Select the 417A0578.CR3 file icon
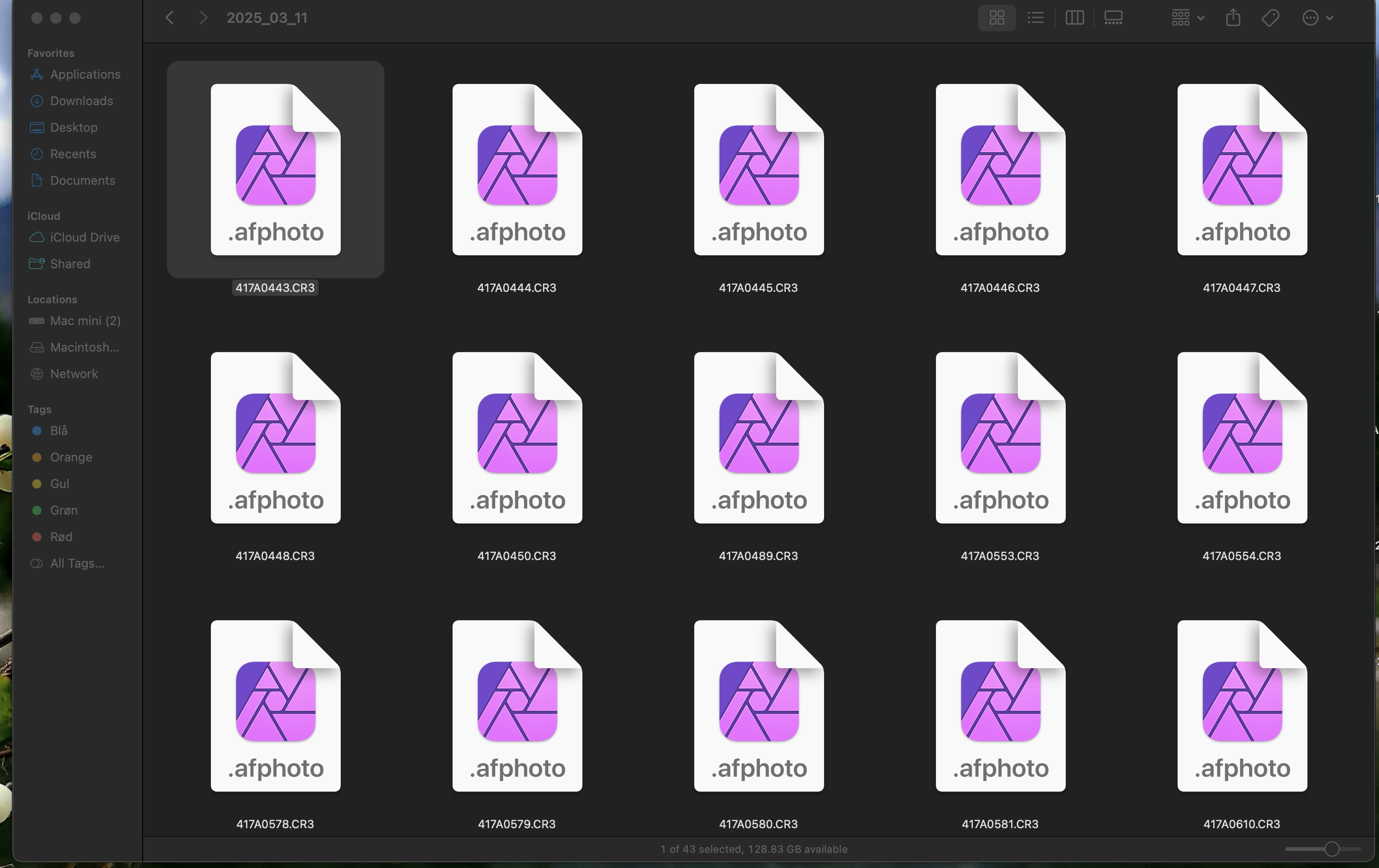This screenshot has height=868, width=1379. tap(275, 705)
